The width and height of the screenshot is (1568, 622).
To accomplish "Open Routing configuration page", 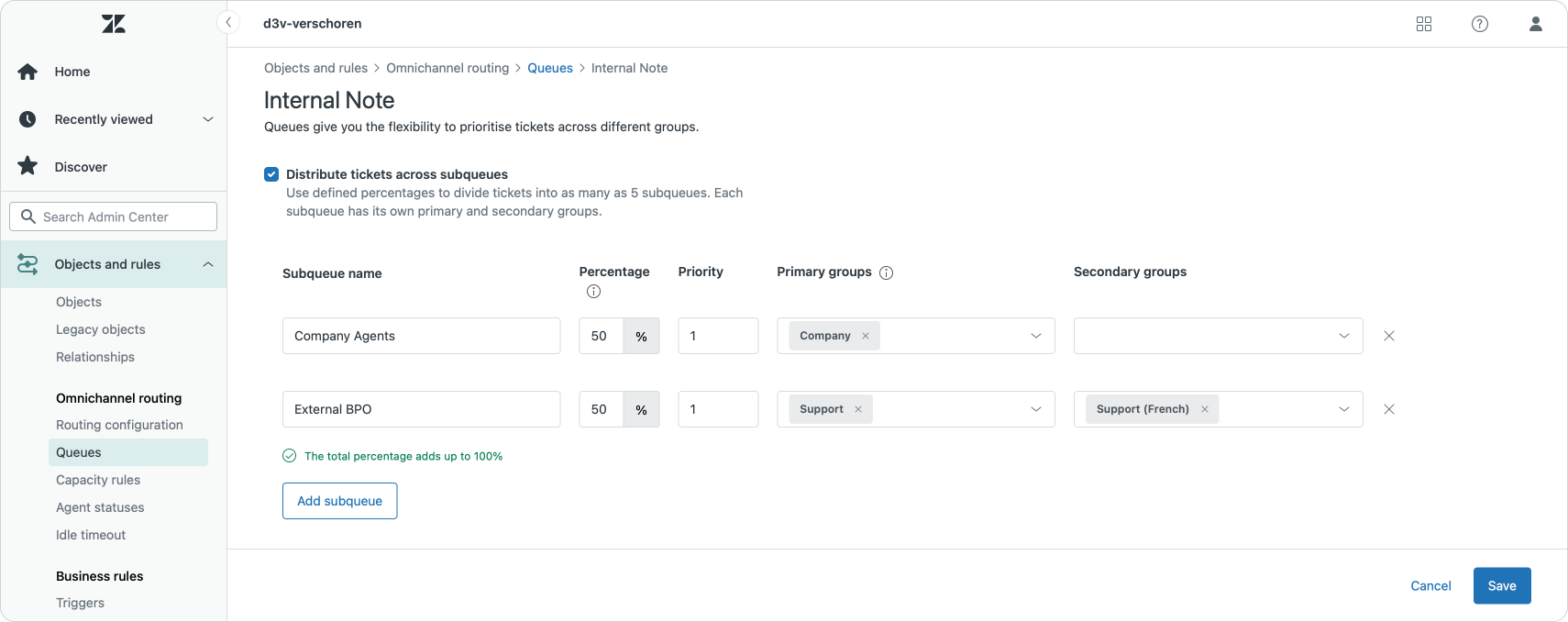I will [x=119, y=425].
